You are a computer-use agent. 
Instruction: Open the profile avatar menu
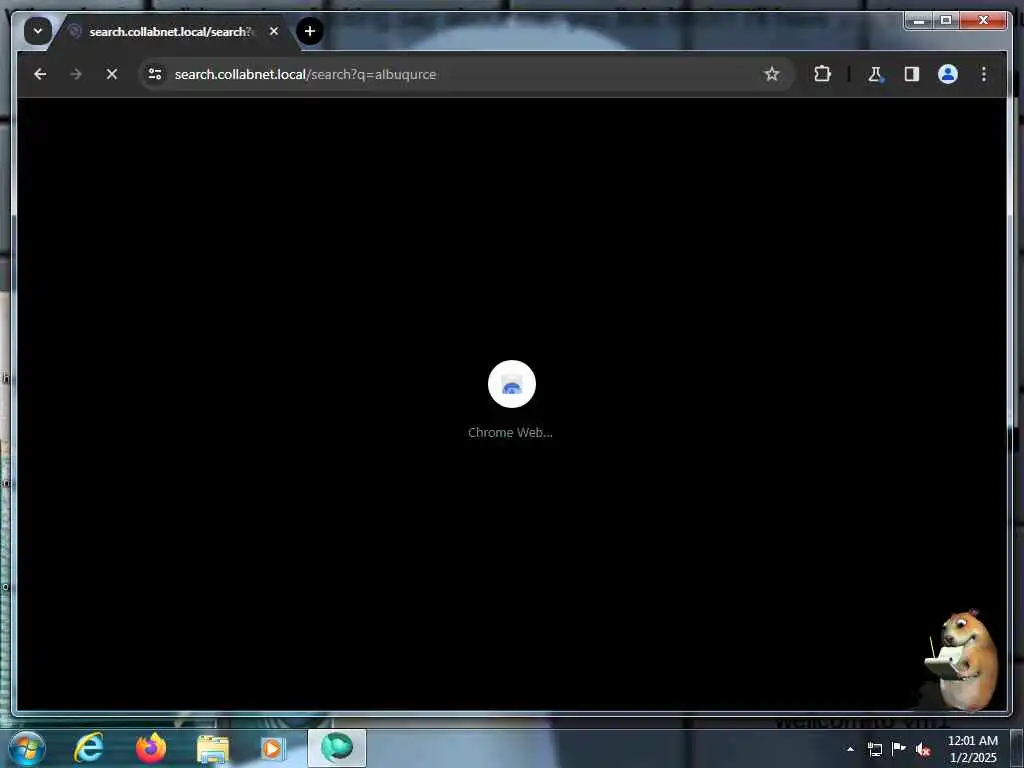point(948,74)
